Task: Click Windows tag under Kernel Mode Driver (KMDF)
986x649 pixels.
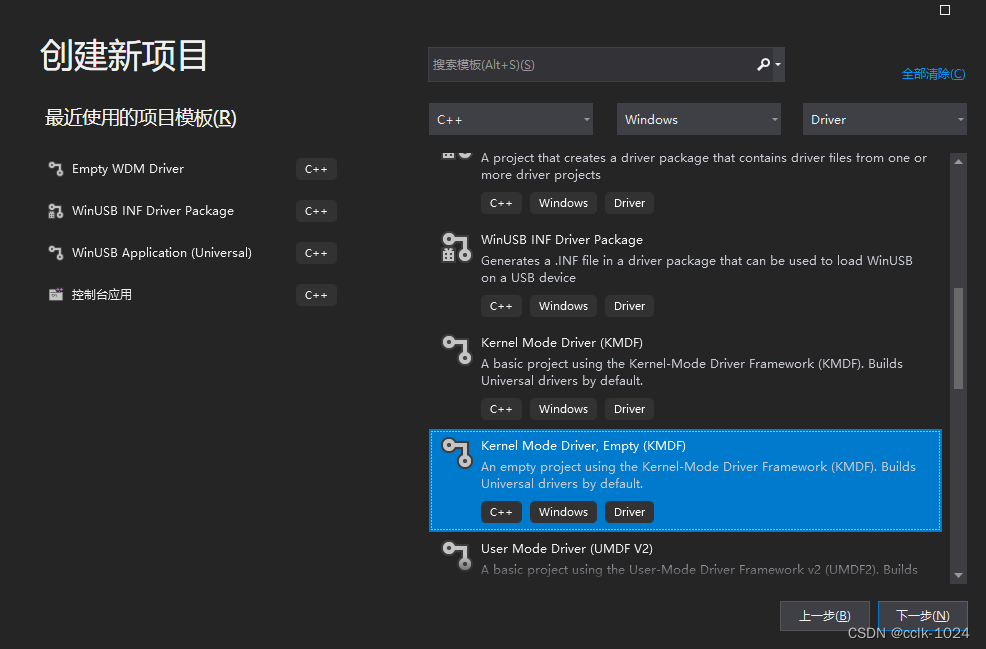Action: (563, 409)
